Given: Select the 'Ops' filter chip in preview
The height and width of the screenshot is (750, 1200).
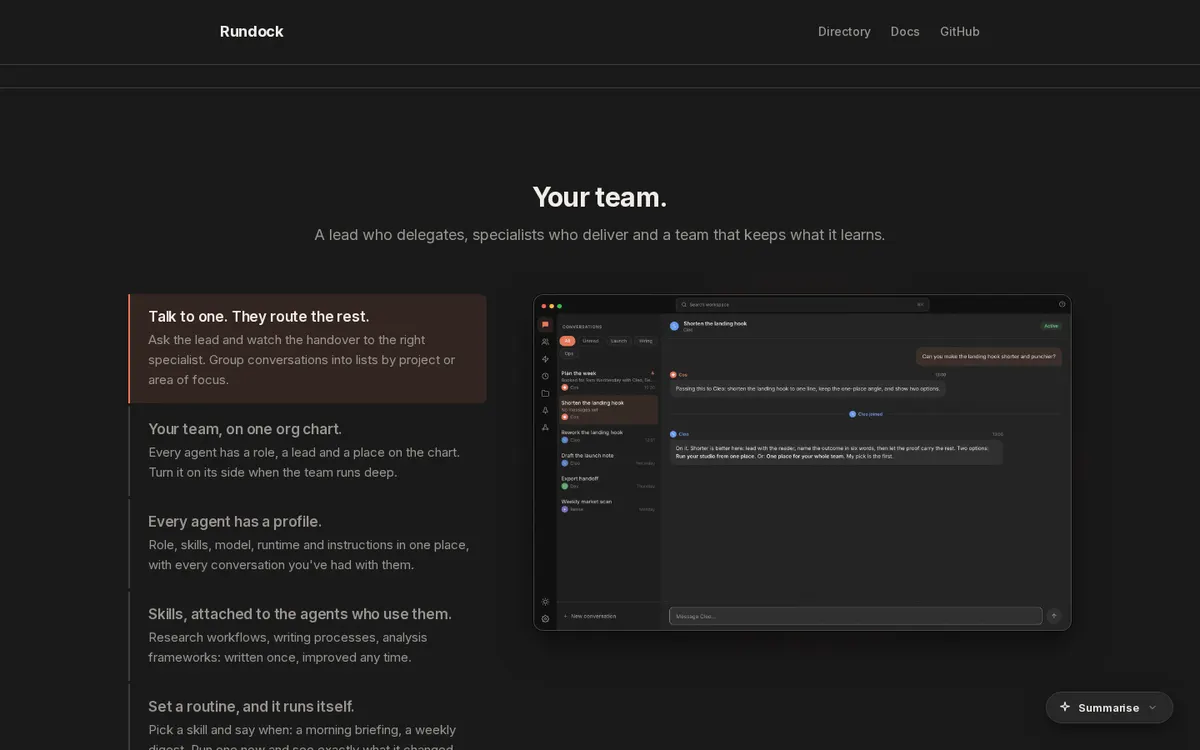Looking at the screenshot, I should tap(568, 353).
